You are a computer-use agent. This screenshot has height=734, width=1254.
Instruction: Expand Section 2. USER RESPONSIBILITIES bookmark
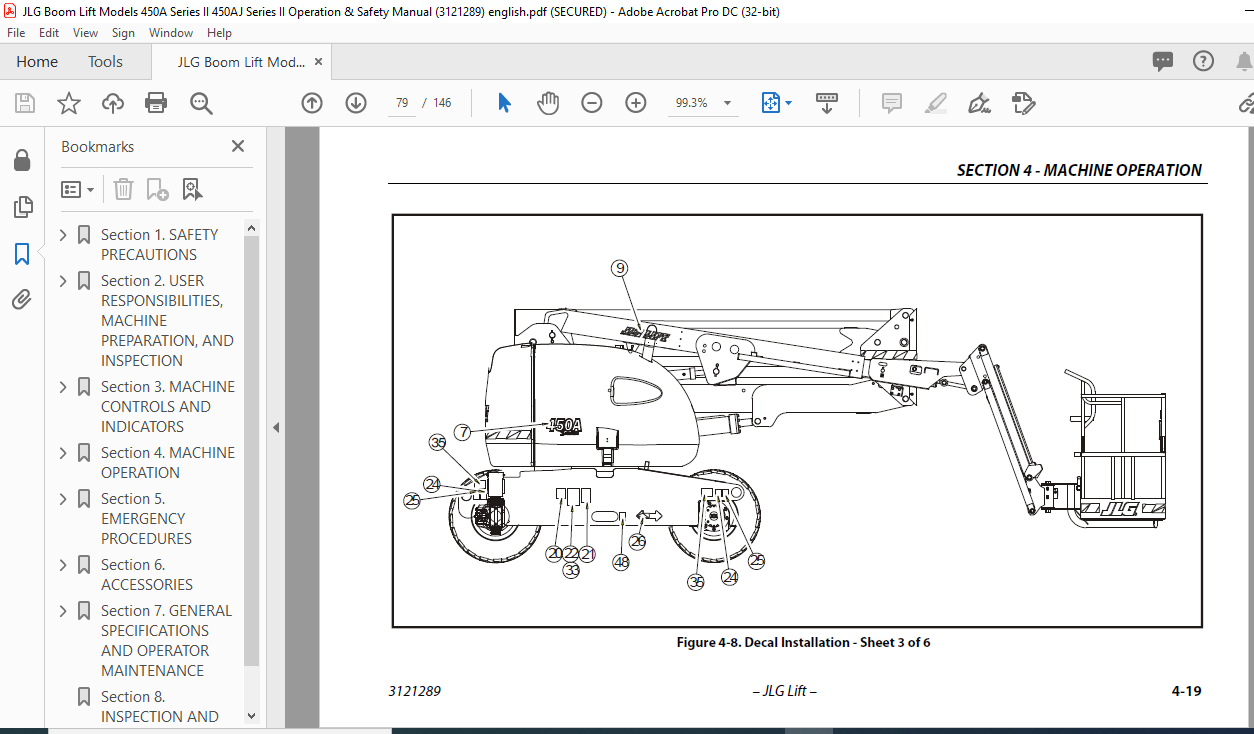64,281
